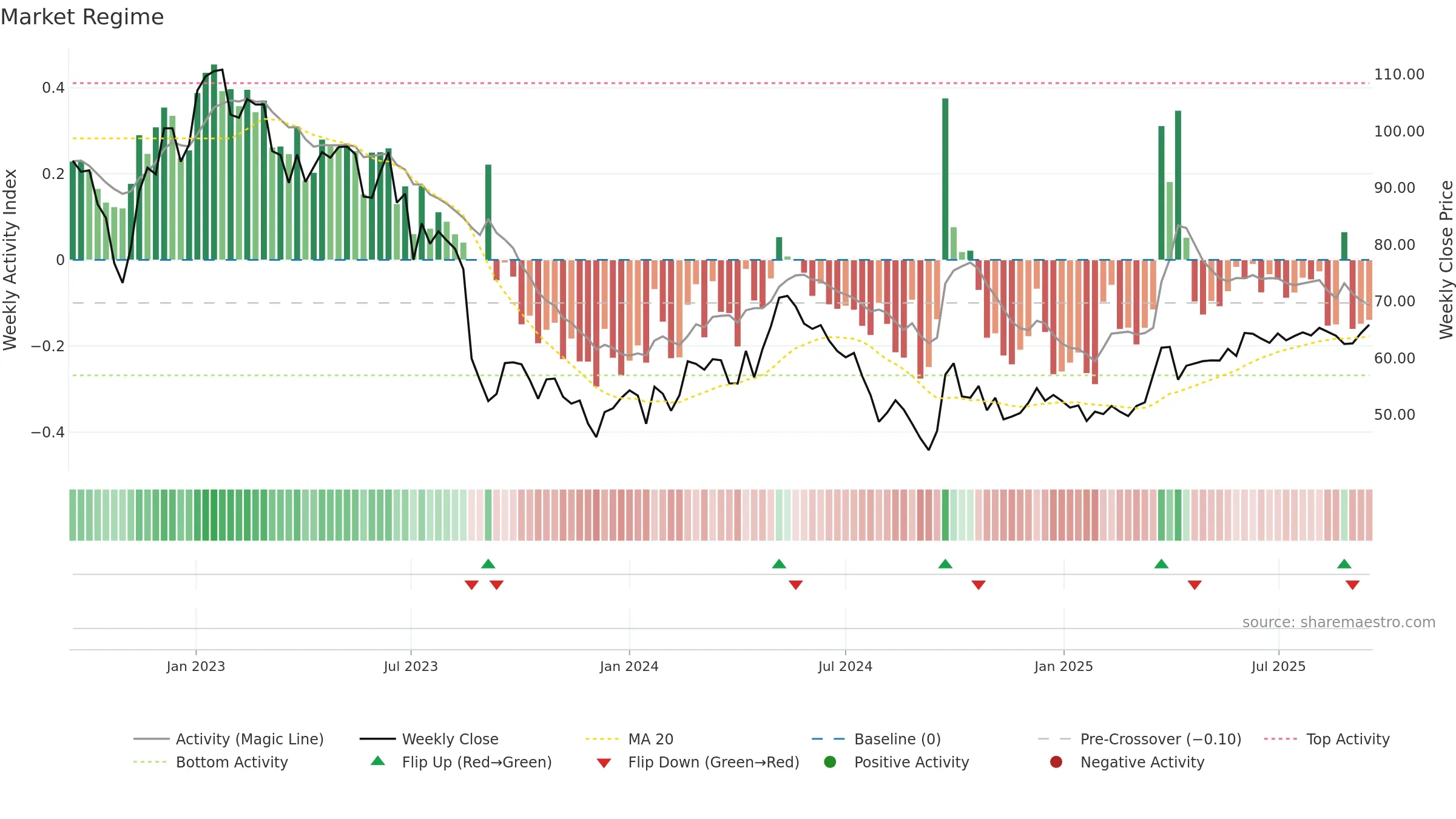The height and width of the screenshot is (819, 1456).
Task: Select green Flip Up triangle between Jul 2023 and Jan 2024
Action: (x=488, y=564)
